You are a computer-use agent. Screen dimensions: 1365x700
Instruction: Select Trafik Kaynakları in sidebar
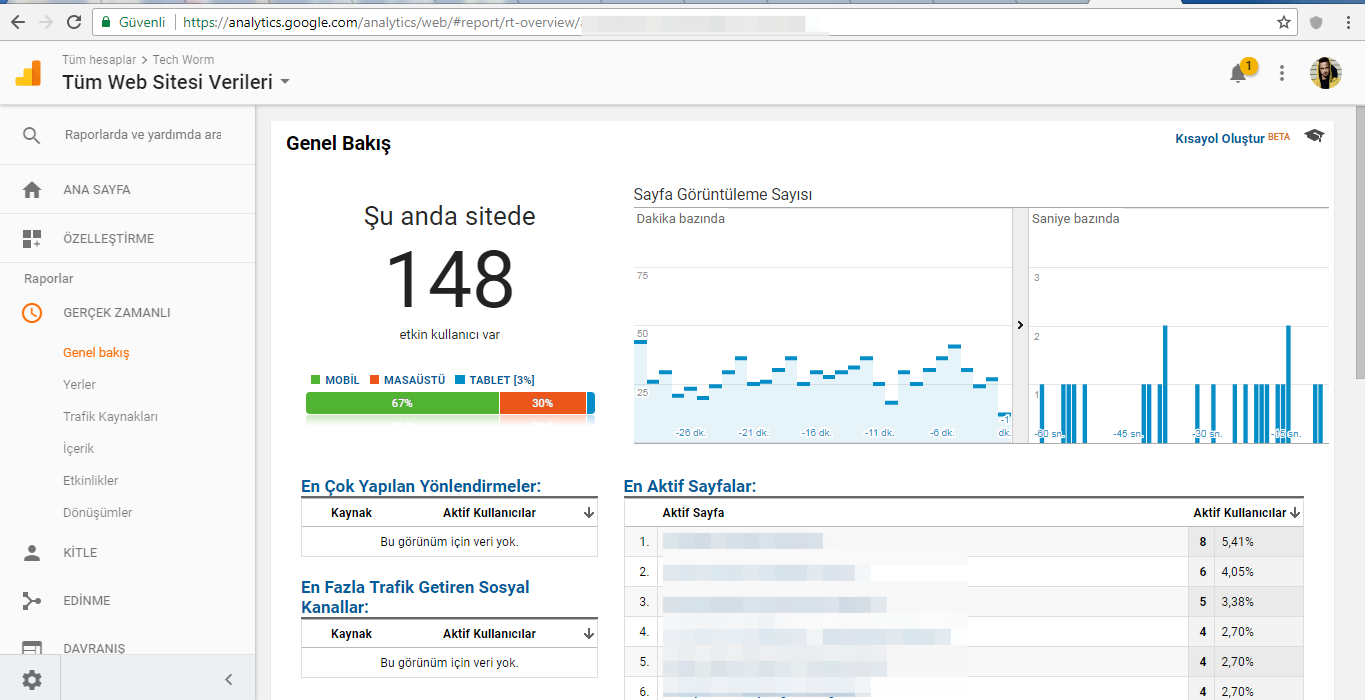[x=110, y=416]
